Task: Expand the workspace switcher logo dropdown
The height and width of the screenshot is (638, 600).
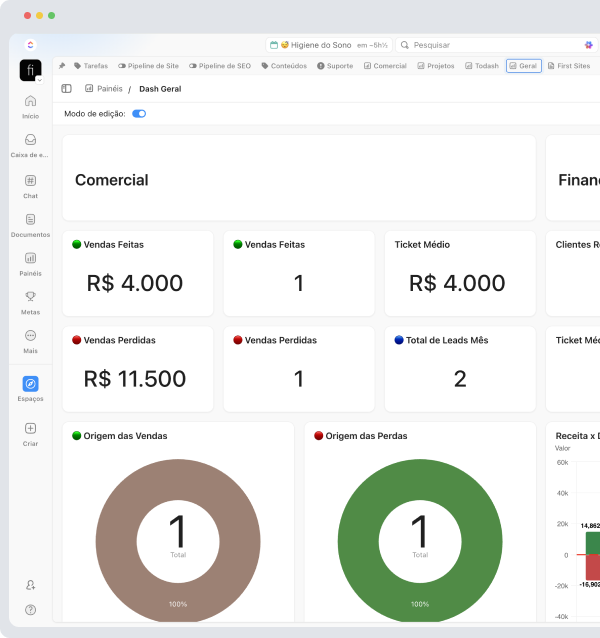Action: (x=30, y=70)
